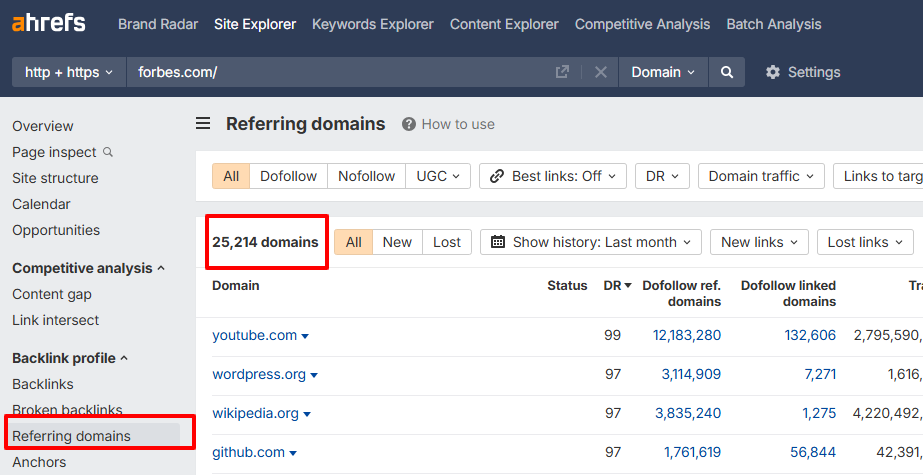The width and height of the screenshot is (923, 475).
Task: Open URL in new tab icon
Action: 562,72
